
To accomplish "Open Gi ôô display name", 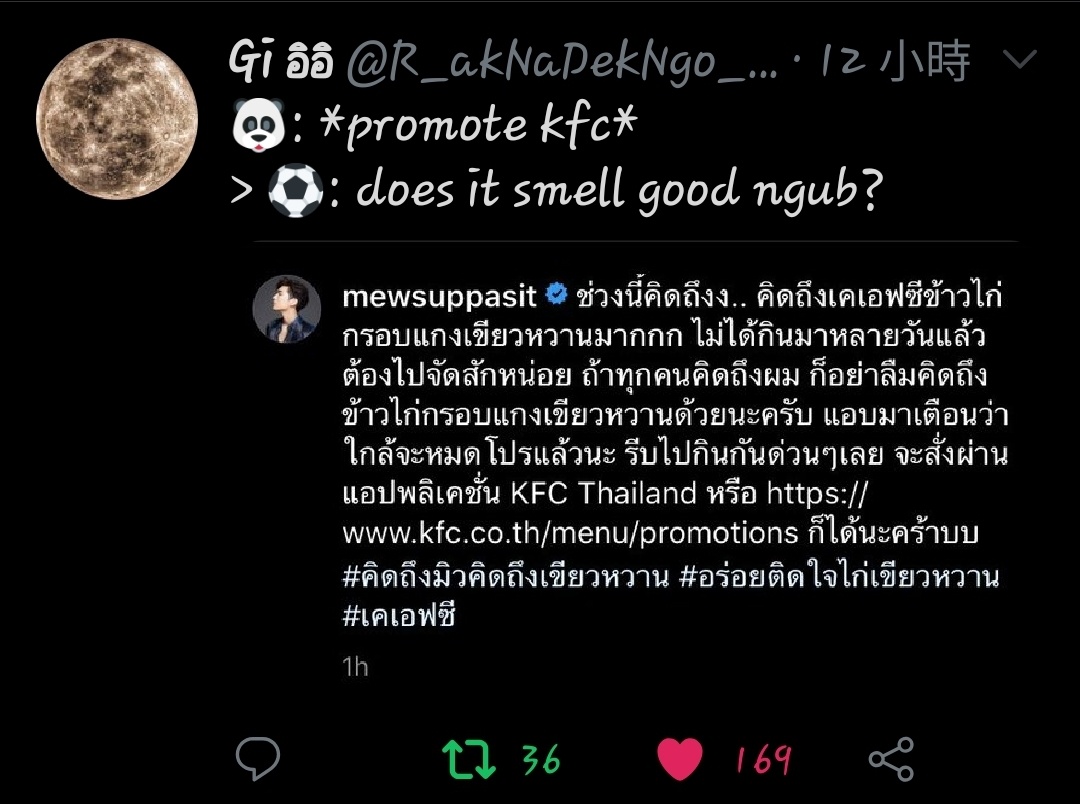I will tap(281, 61).
